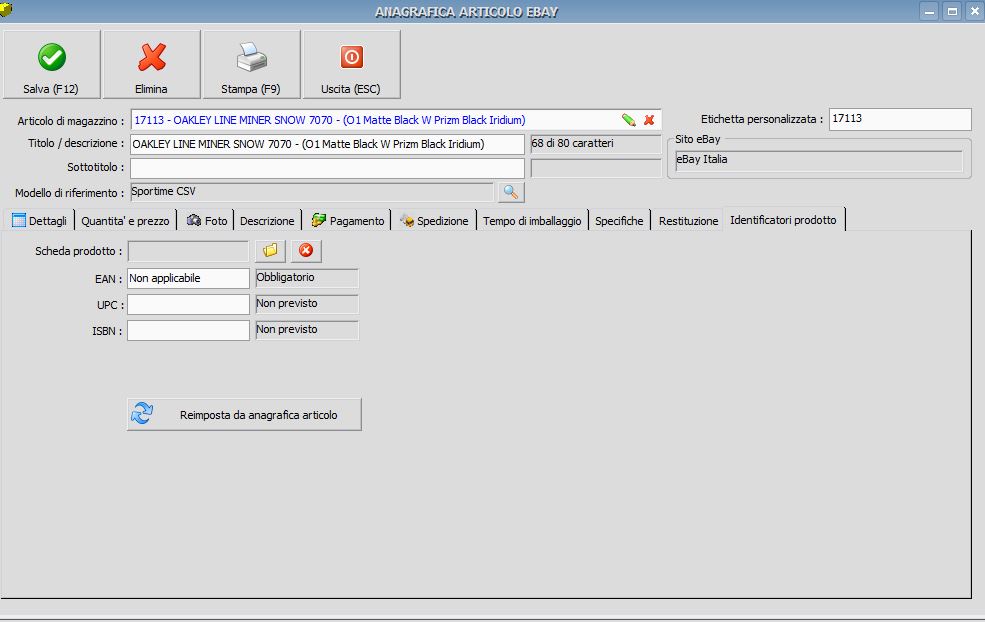Click the green pencil edit article icon
This screenshot has width=985, height=622.
628,120
